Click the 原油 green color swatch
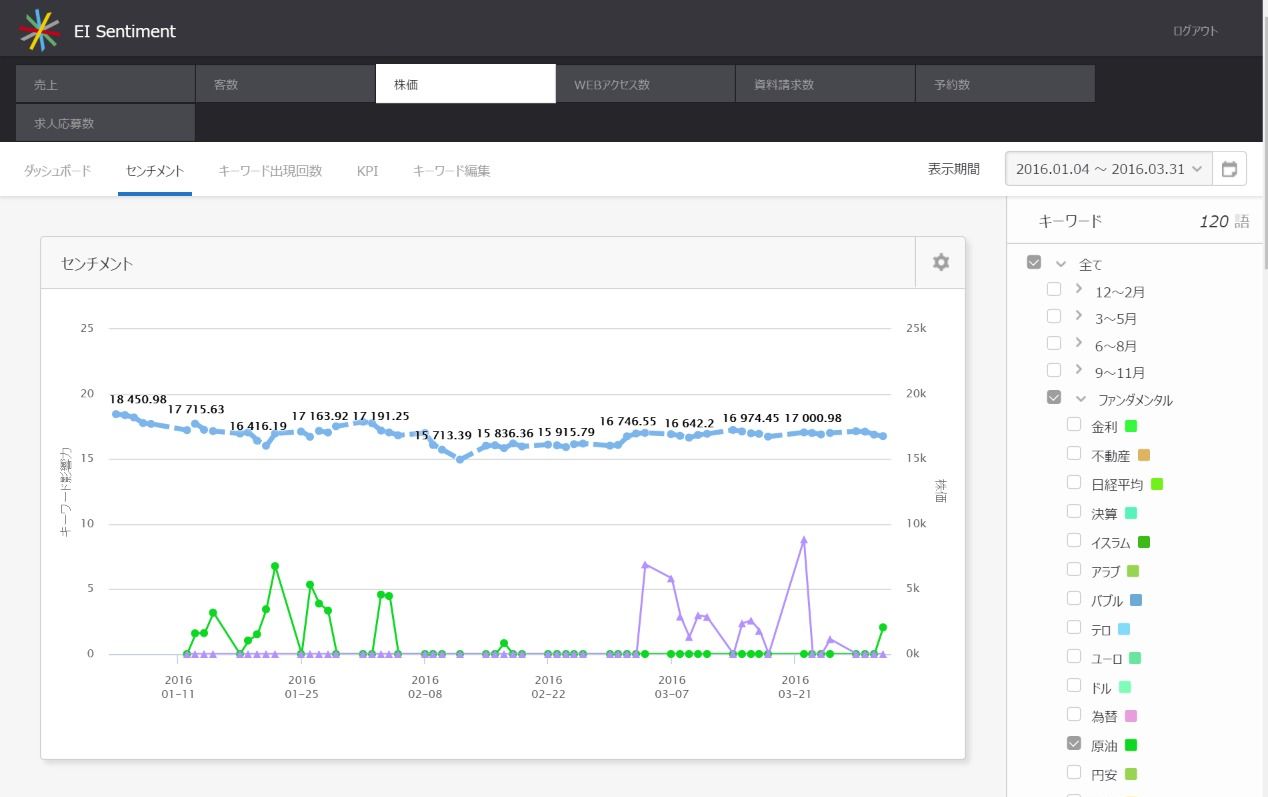This screenshot has height=797, width=1268. pos(1131,745)
